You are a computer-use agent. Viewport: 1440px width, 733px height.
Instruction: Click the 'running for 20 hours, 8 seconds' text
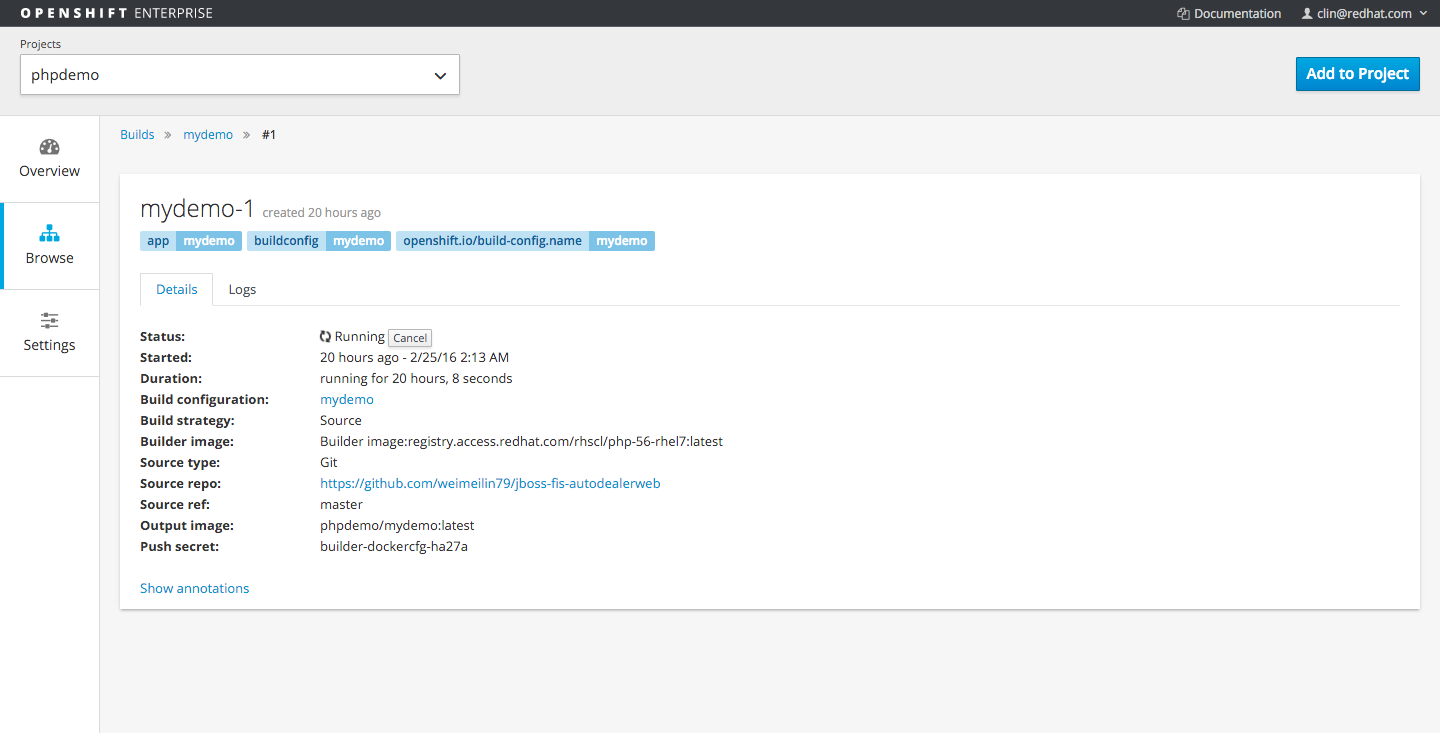coord(416,378)
